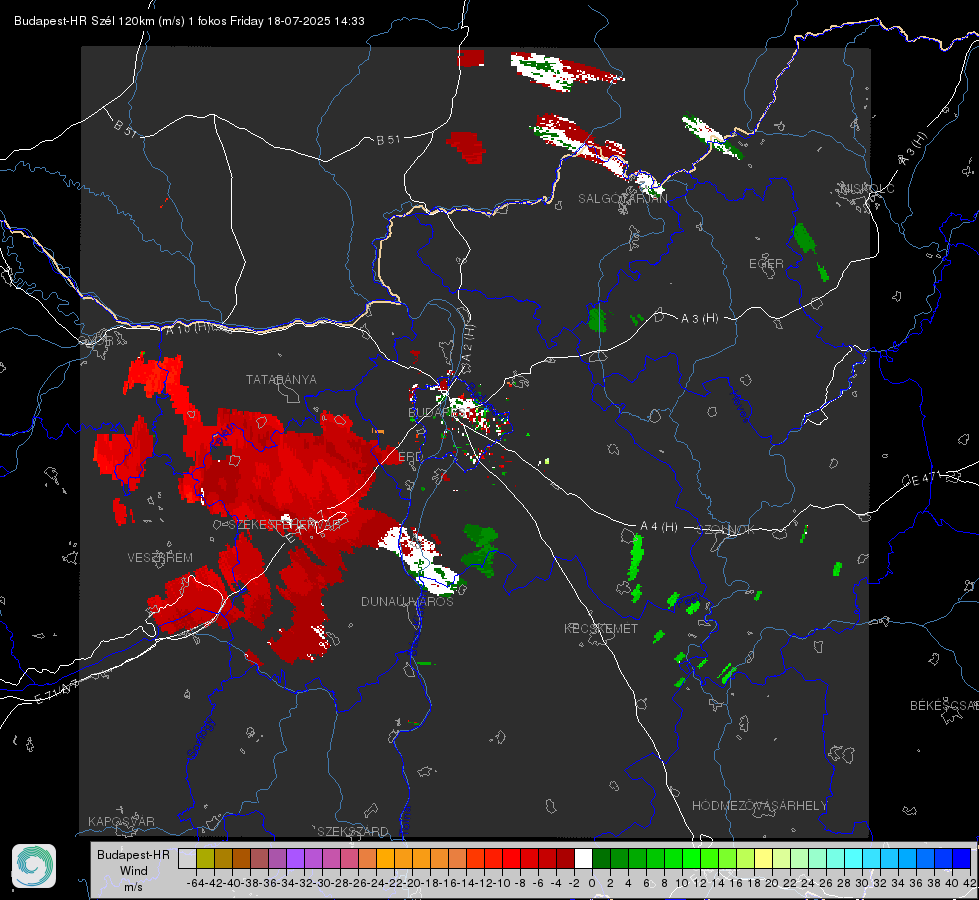Click the SZEKSZÁRD city label
The height and width of the screenshot is (900, 979).
pos(353,831)
